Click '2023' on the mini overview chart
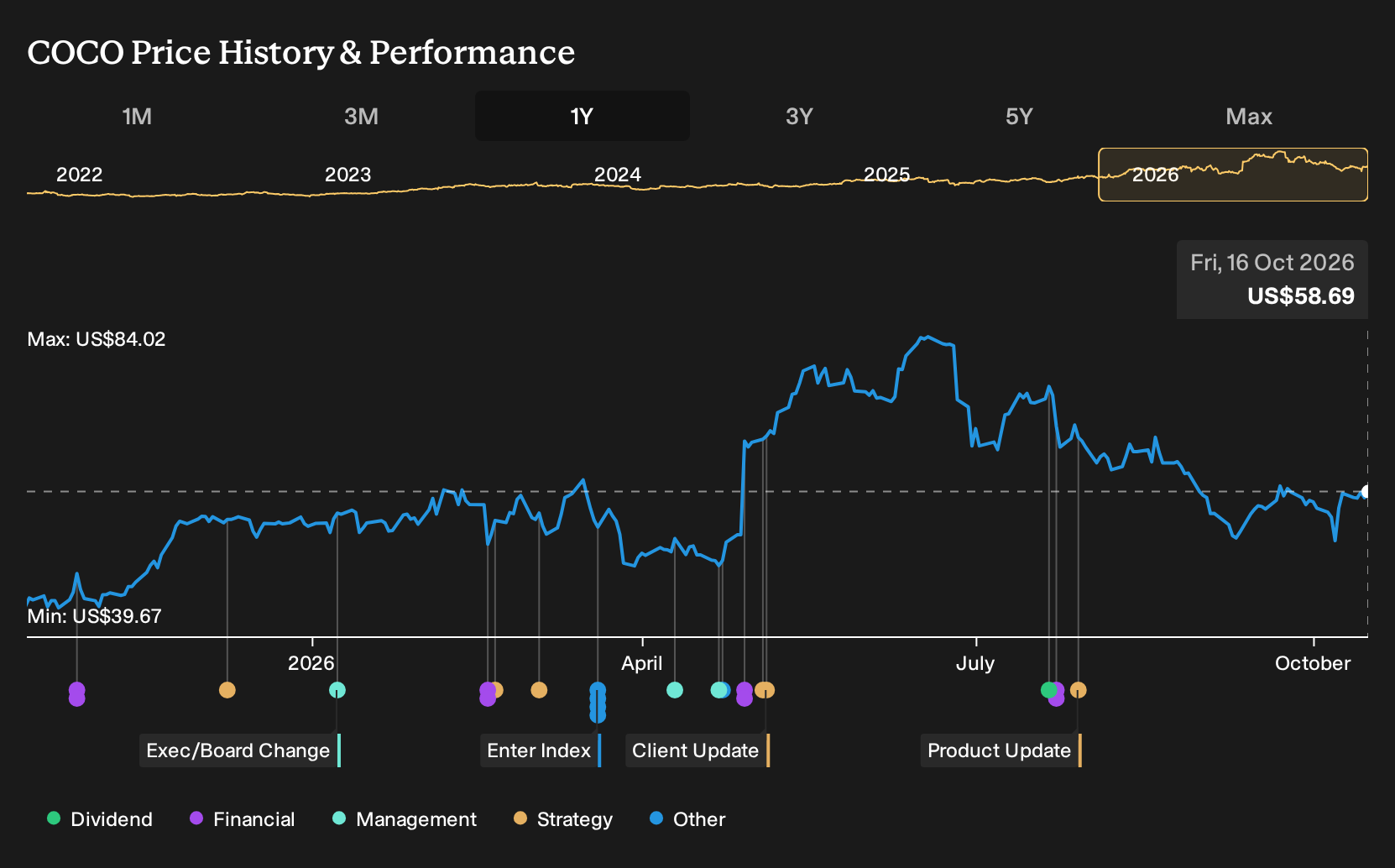 [348, 175]
